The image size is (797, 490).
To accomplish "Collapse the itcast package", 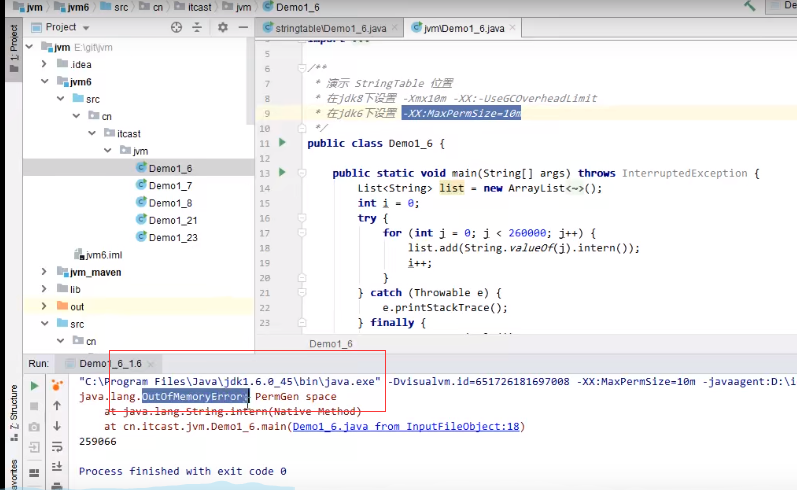I will point(92,133).
